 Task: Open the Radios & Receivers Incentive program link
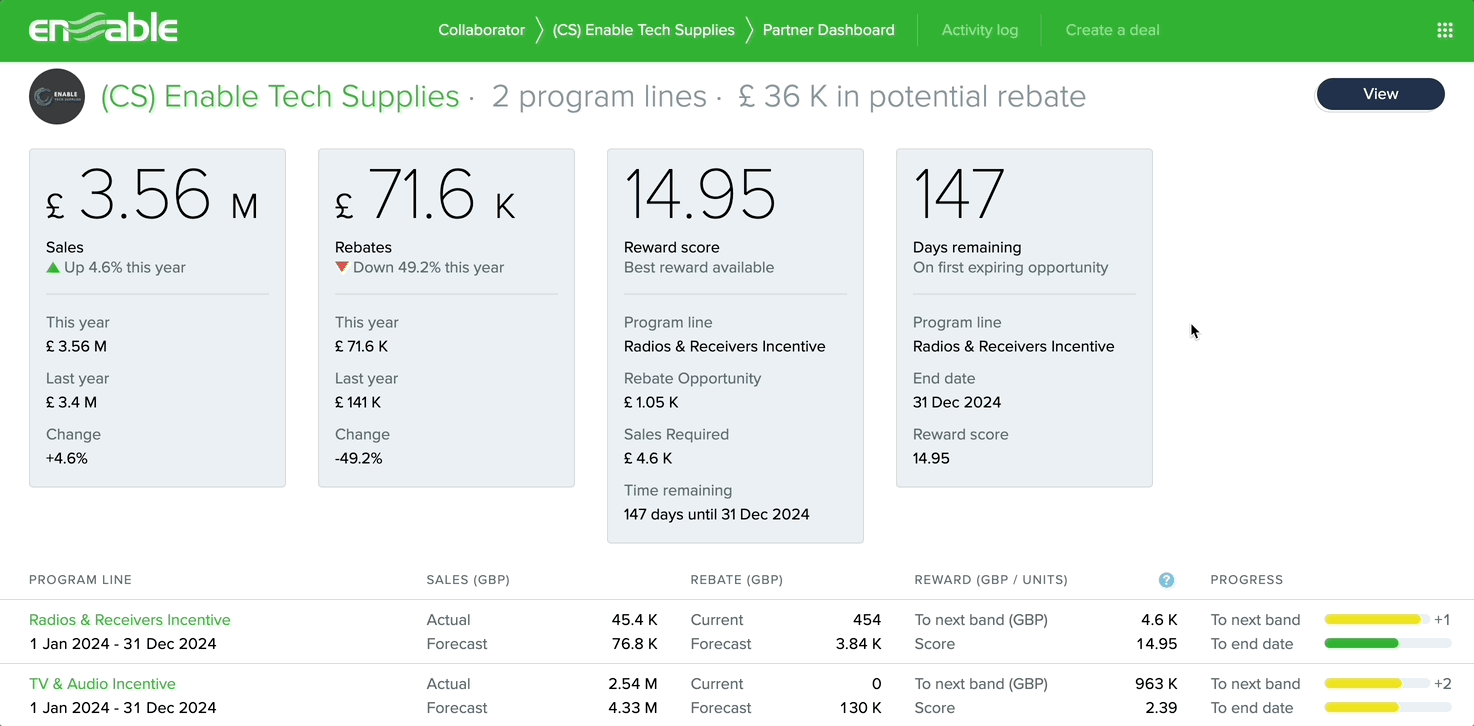130,620
